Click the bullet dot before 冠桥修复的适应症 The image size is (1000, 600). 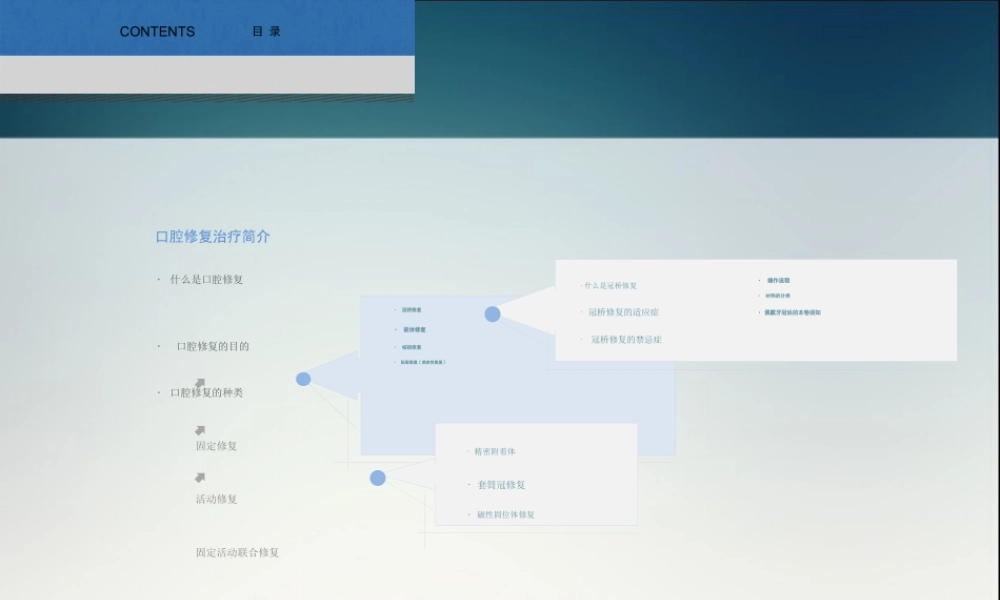point(581,311)
